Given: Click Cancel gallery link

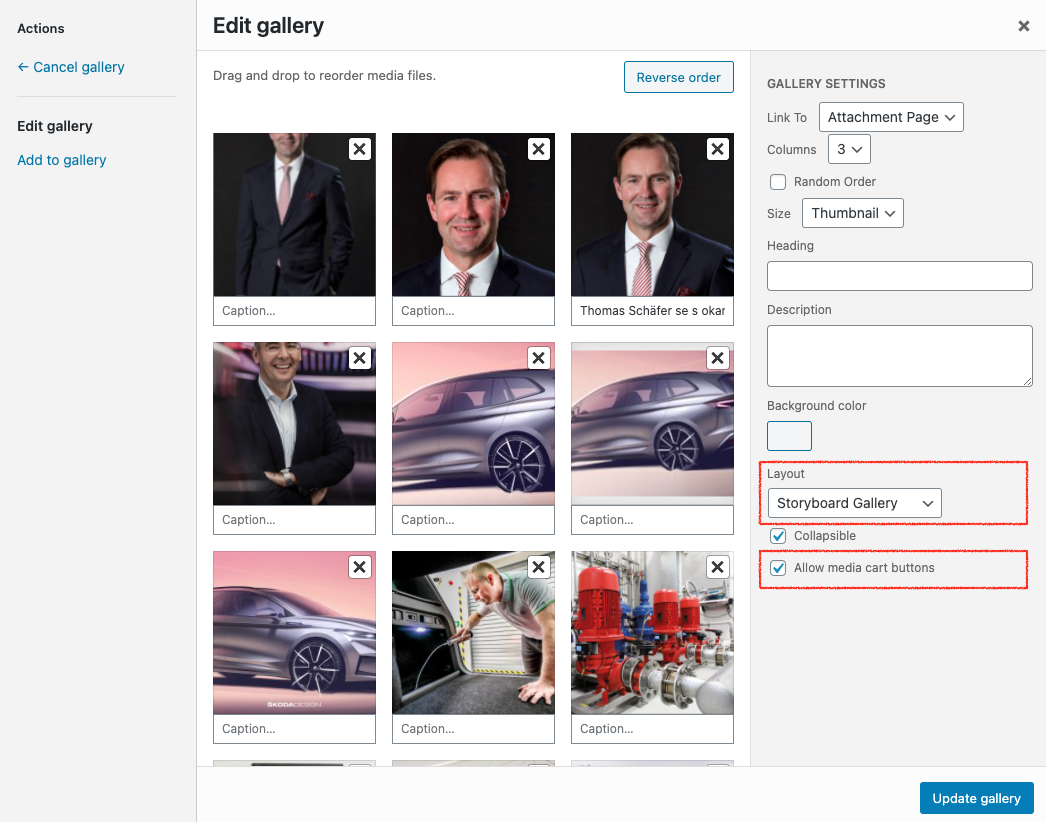Looking at the screenshot, I should click(71, 67).
